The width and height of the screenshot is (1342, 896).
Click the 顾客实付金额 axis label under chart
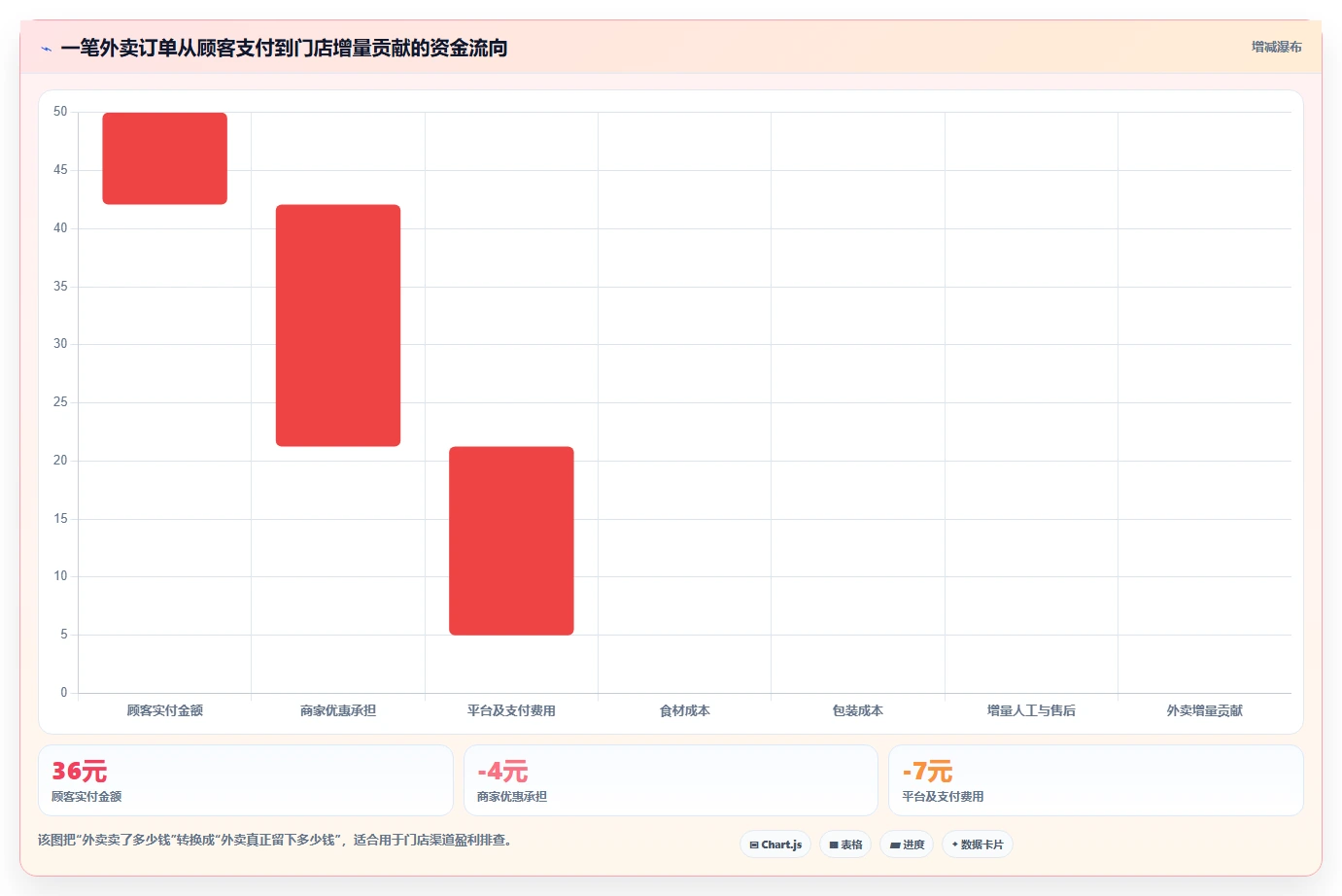(x=165, y=710)
